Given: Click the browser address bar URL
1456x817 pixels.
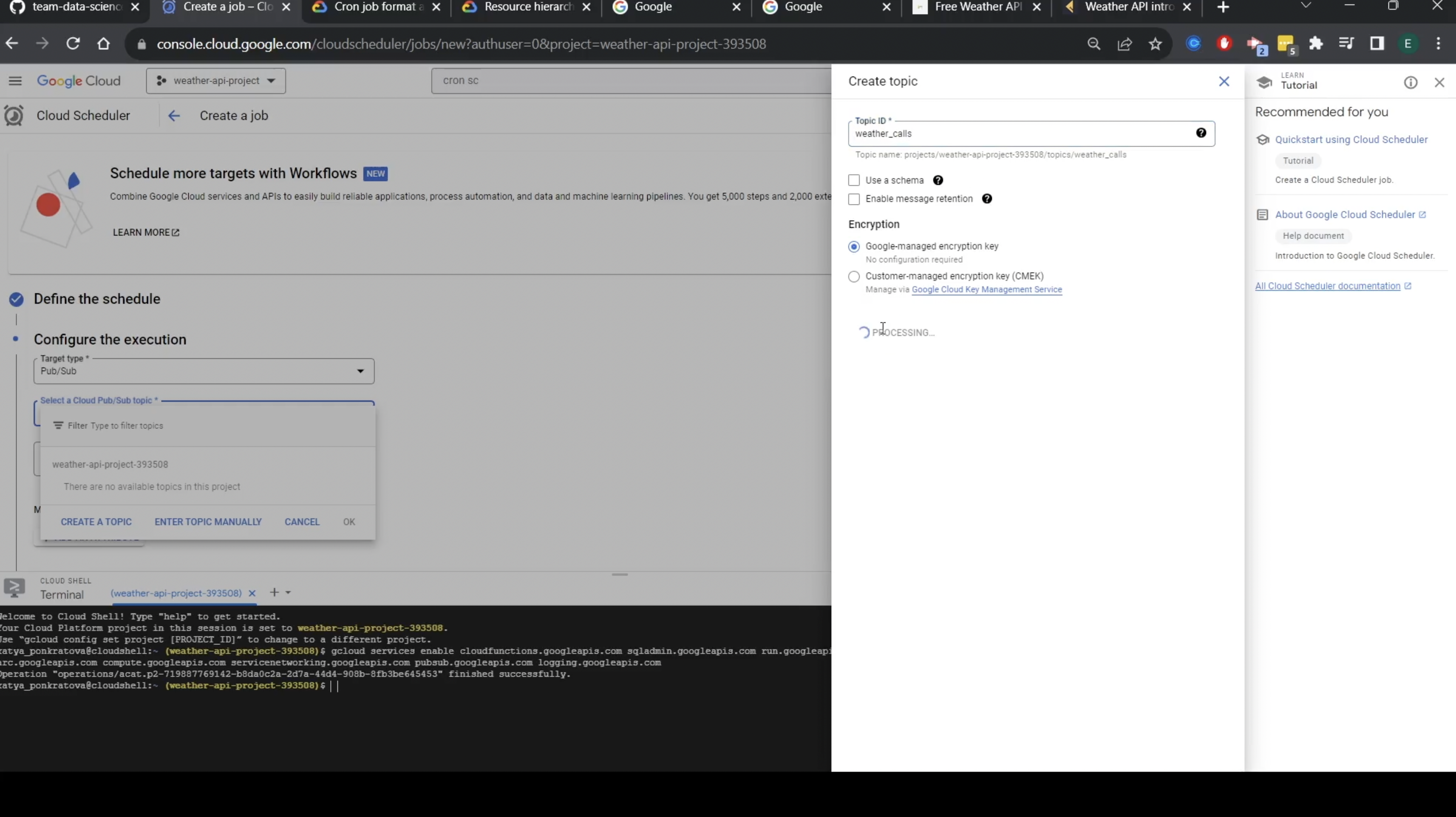Looking at the screenshot, I should 461,44.
